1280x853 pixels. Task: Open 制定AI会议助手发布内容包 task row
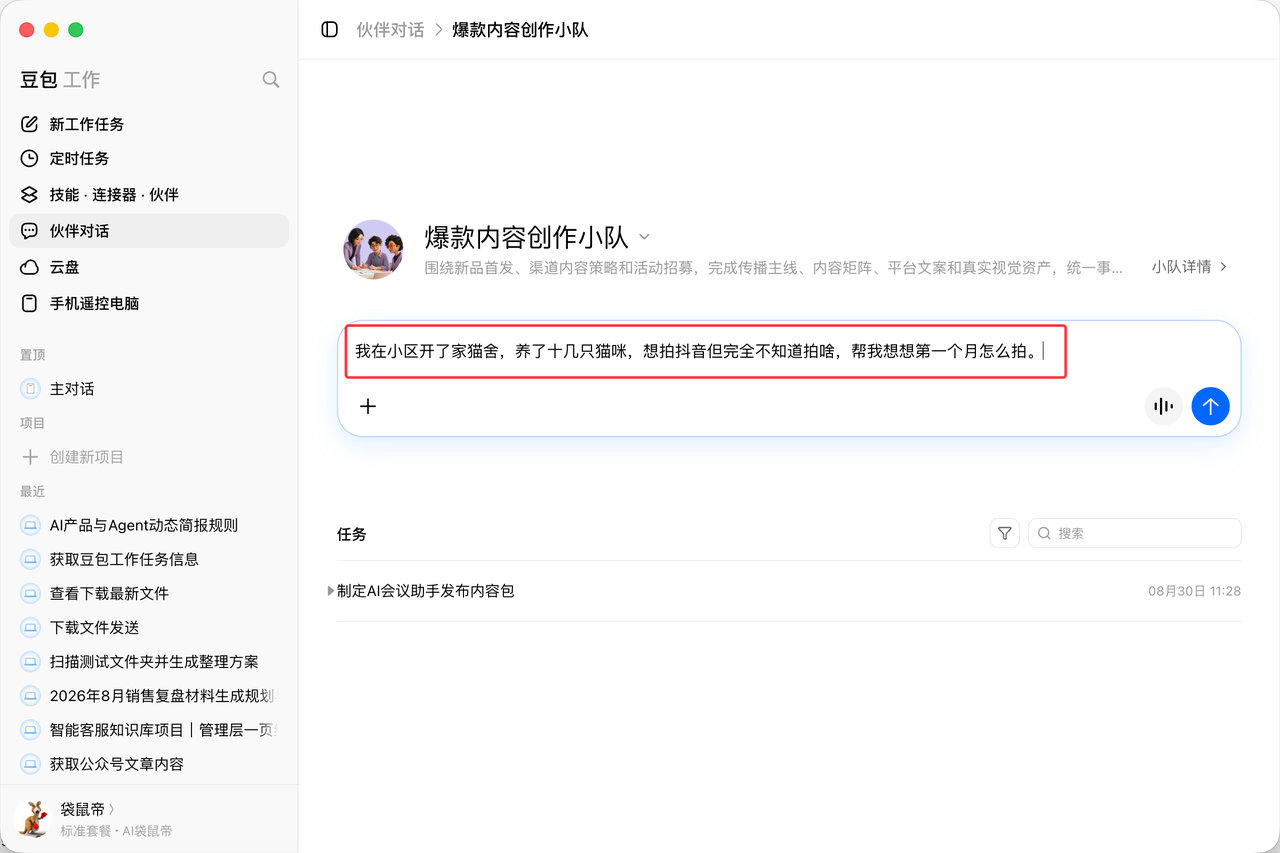[789, 591]
